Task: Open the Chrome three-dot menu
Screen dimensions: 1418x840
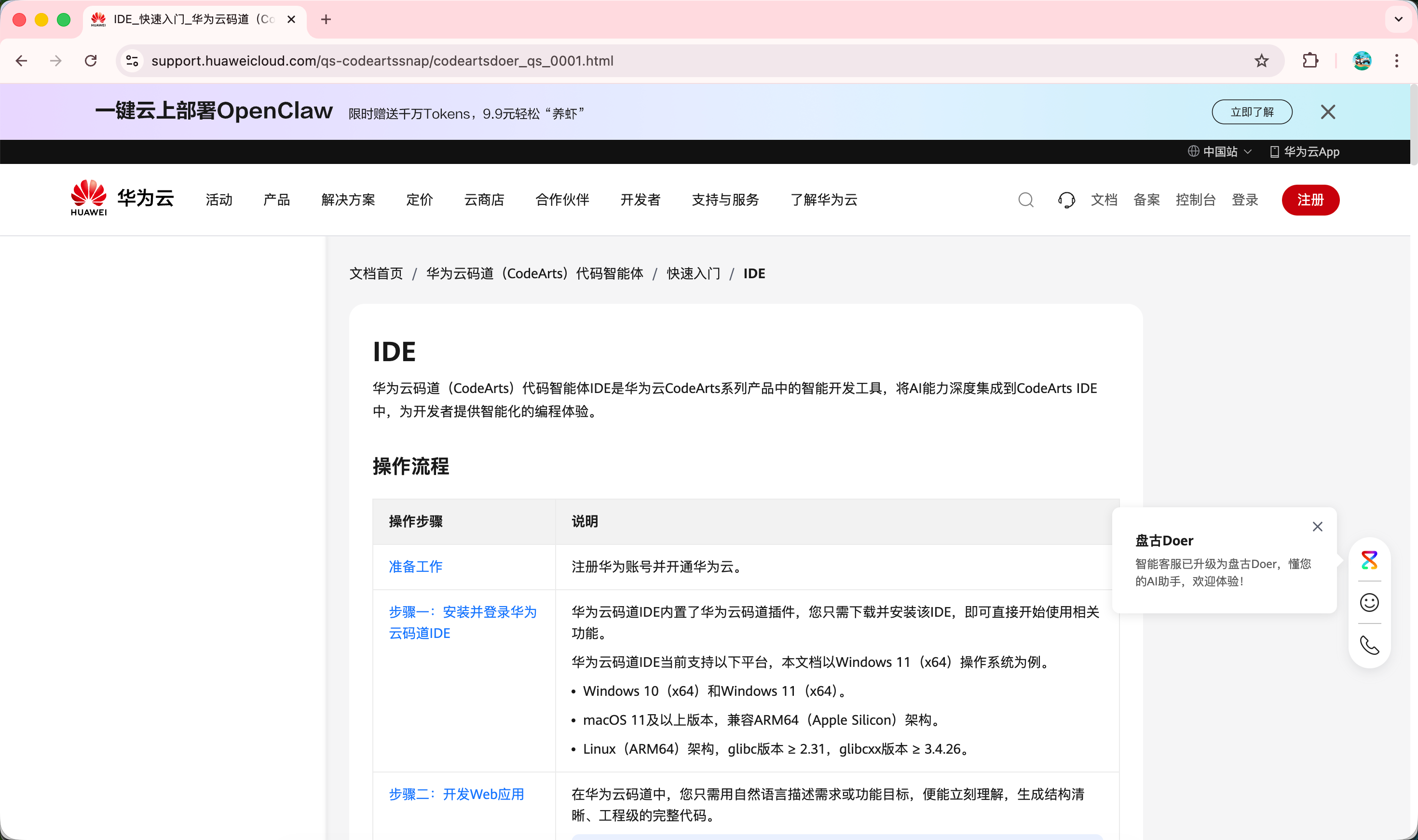Action: coord(1396,61)
